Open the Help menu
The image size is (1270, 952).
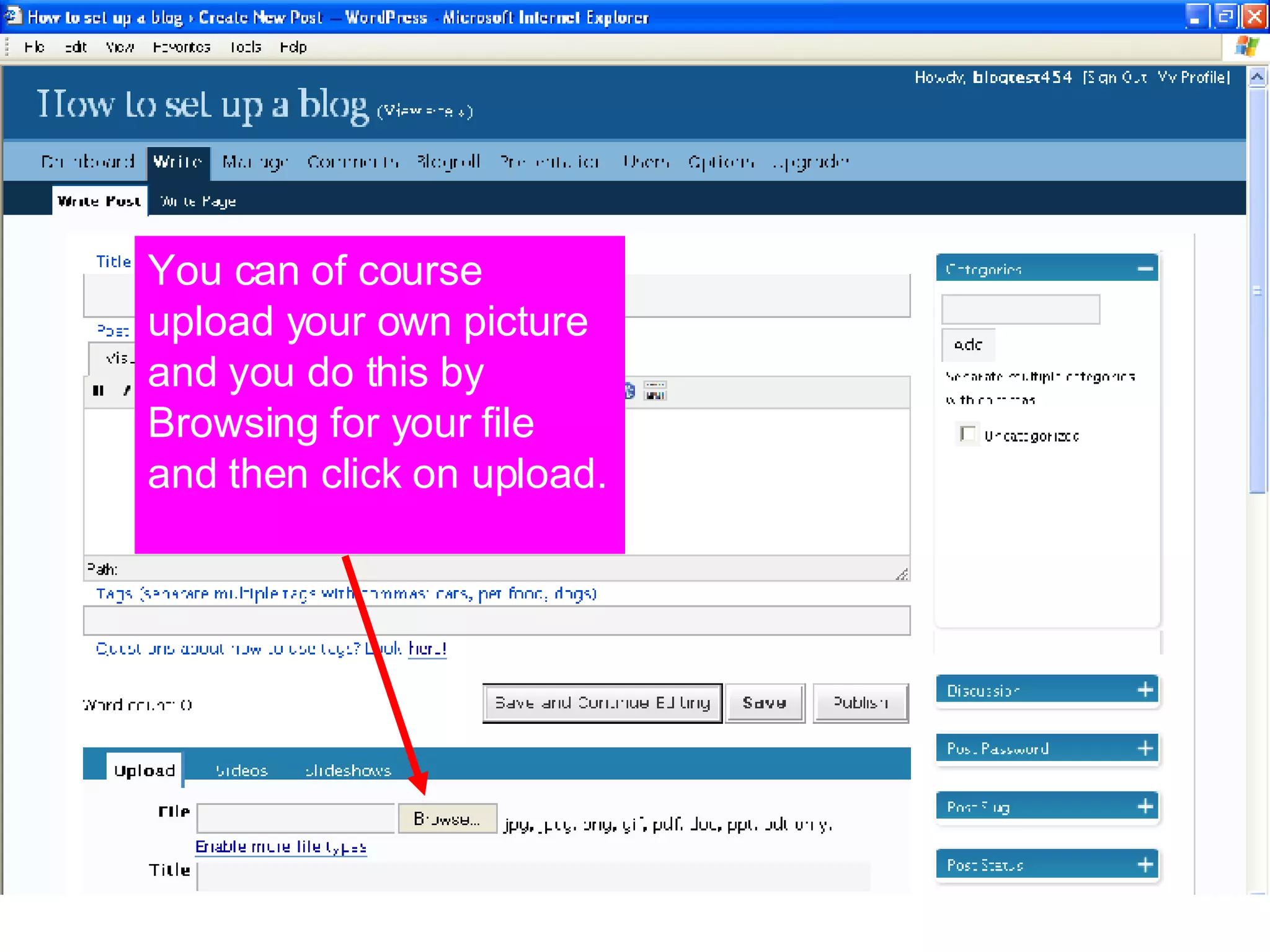[x=293, y=47]
